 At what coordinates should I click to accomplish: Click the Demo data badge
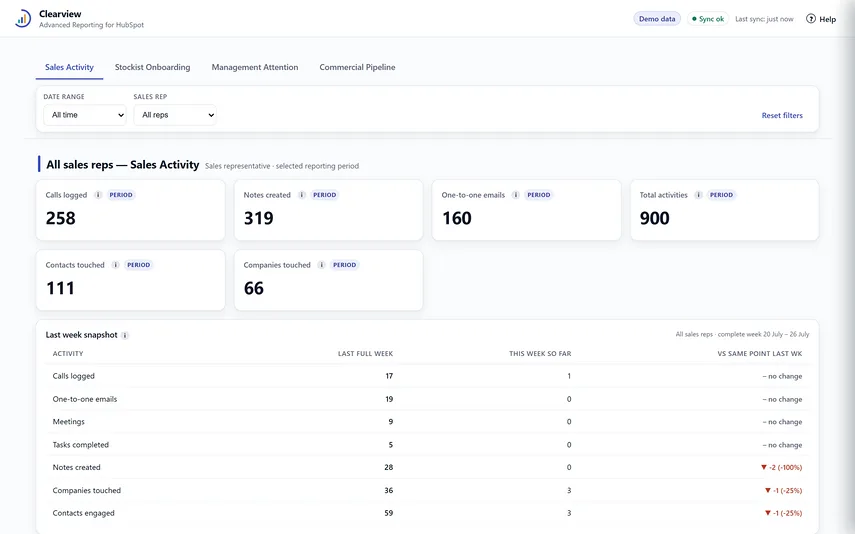[x=657, y=19]
